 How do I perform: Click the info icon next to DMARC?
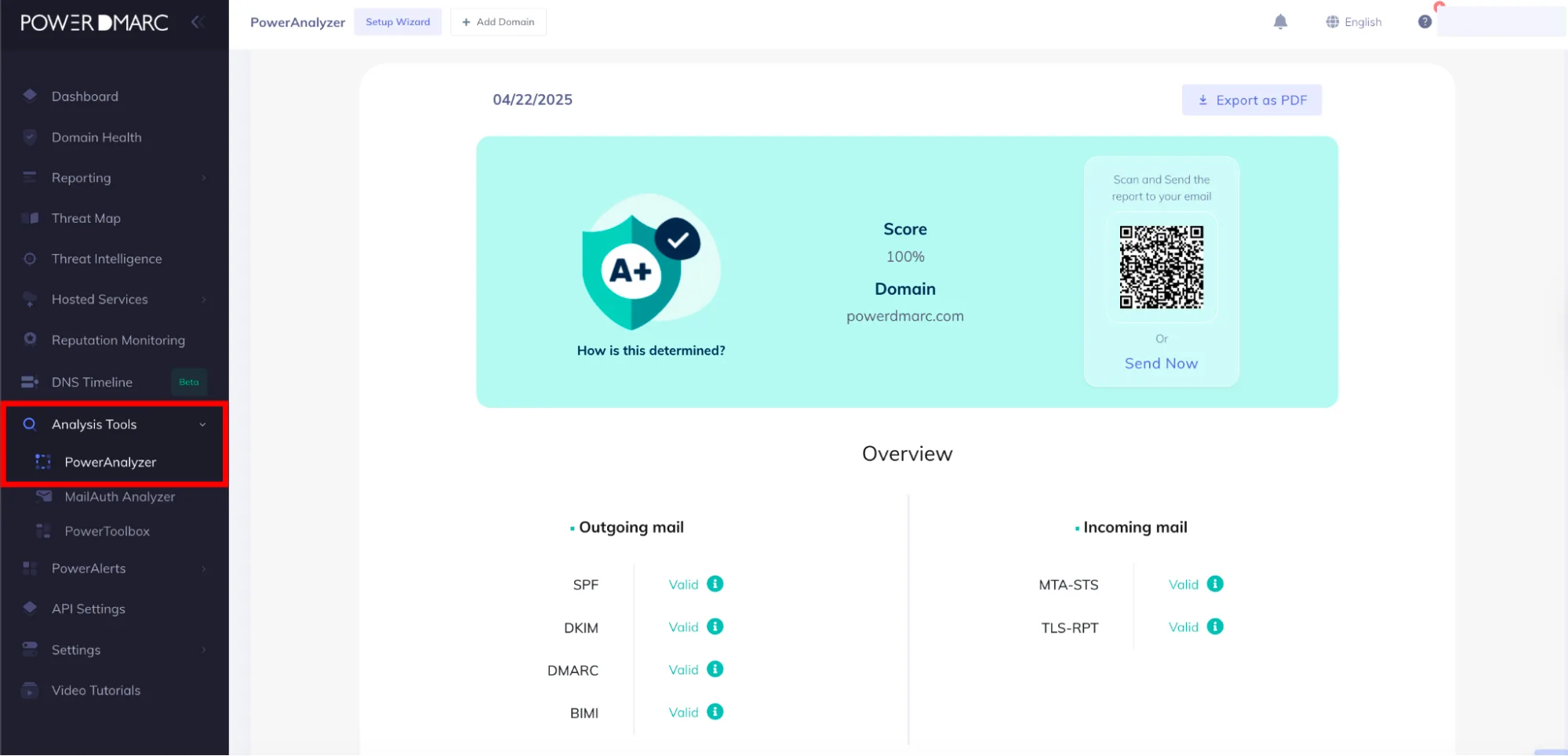pos(715,669)
